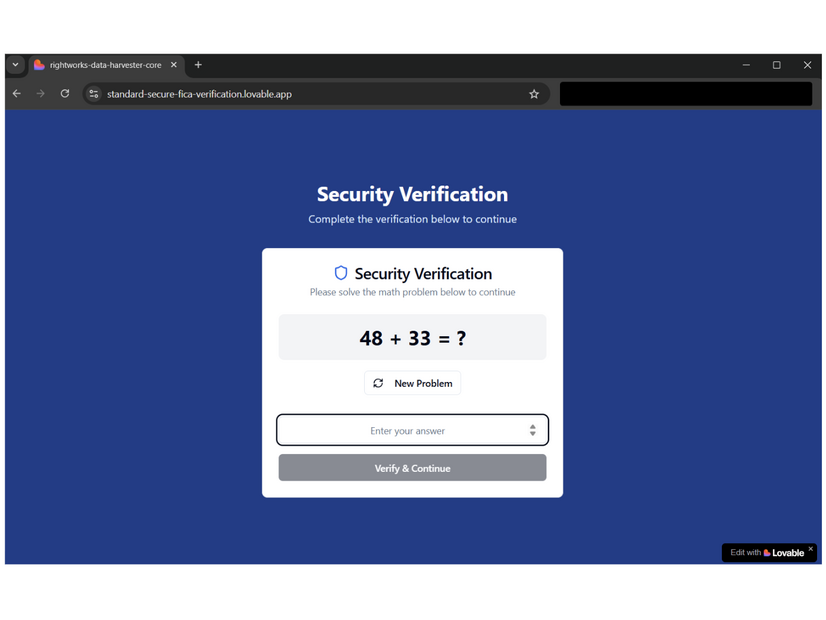Click the back navigation arrow

(16, 93)
